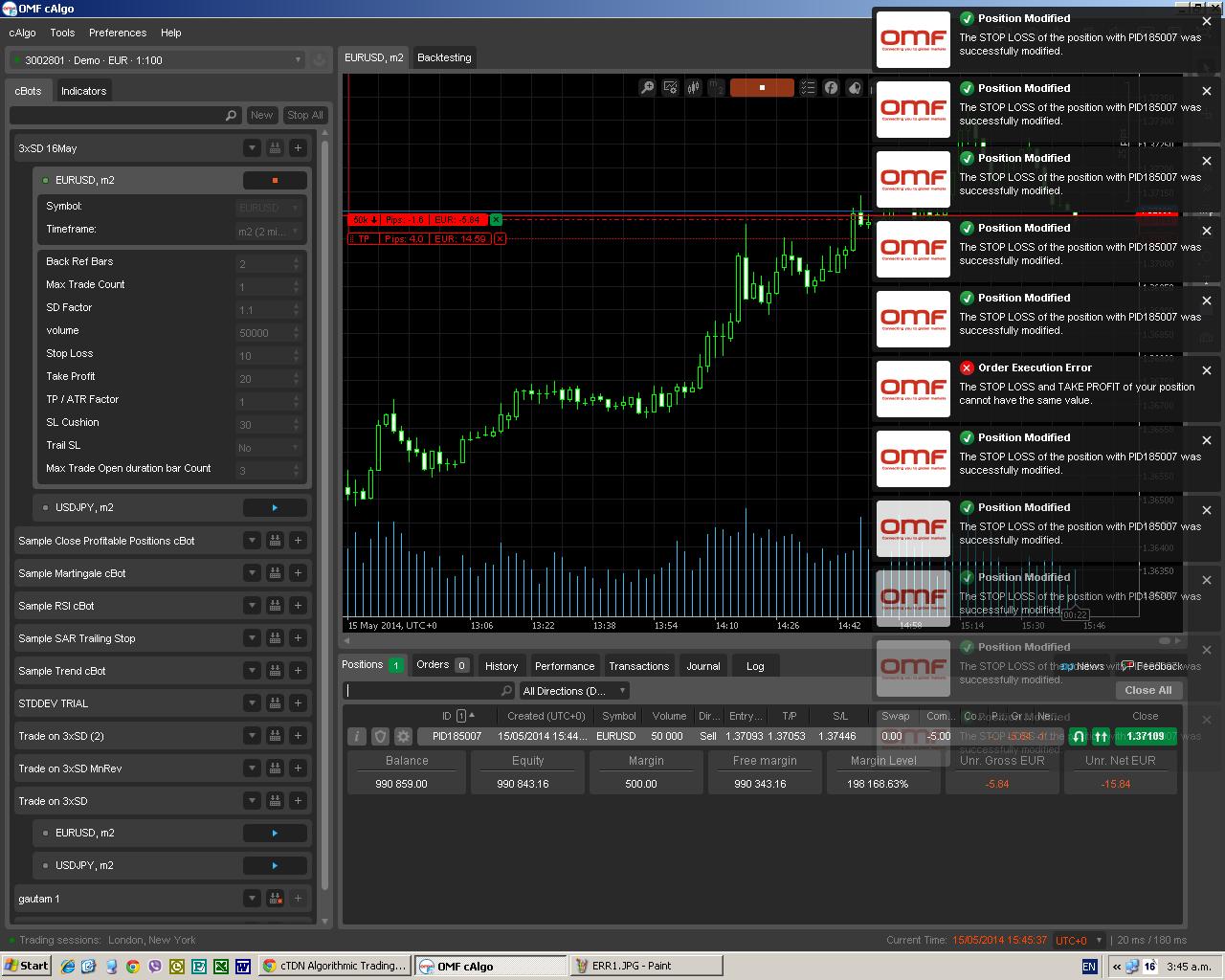Viewport: 1225px width, 980px height.
Task: Open build icon for Trade on 3xSD (2)
Action: (x=275, y=736)
